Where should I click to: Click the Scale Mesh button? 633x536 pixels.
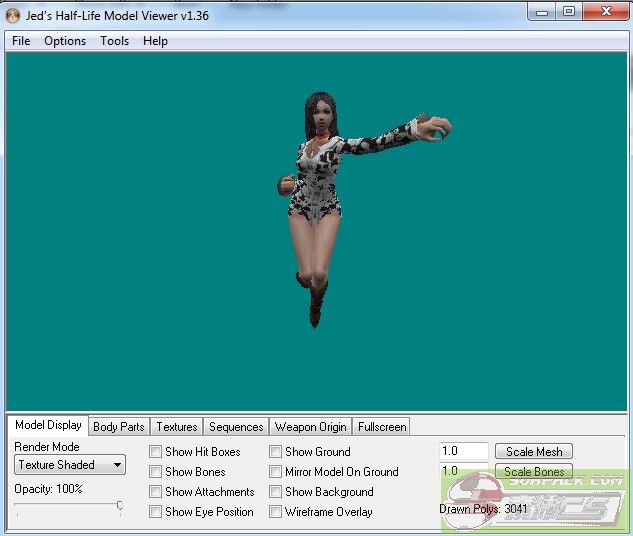534,451
